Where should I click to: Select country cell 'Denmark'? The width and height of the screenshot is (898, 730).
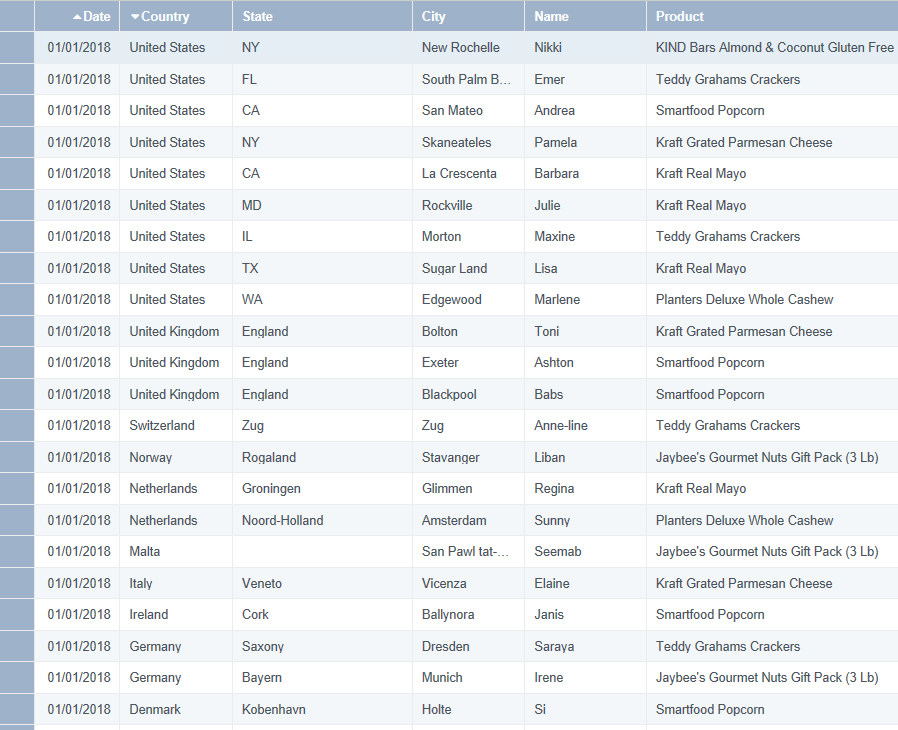[176, 709]
